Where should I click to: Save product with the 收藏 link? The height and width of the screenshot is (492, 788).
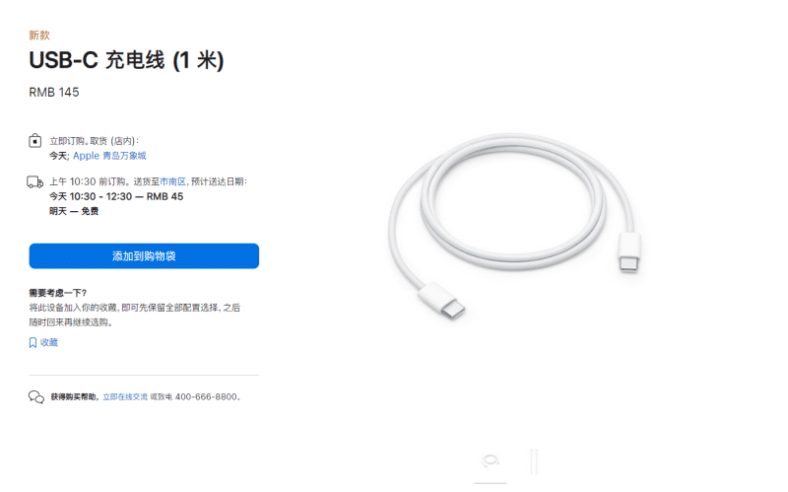tap(49, 343)
